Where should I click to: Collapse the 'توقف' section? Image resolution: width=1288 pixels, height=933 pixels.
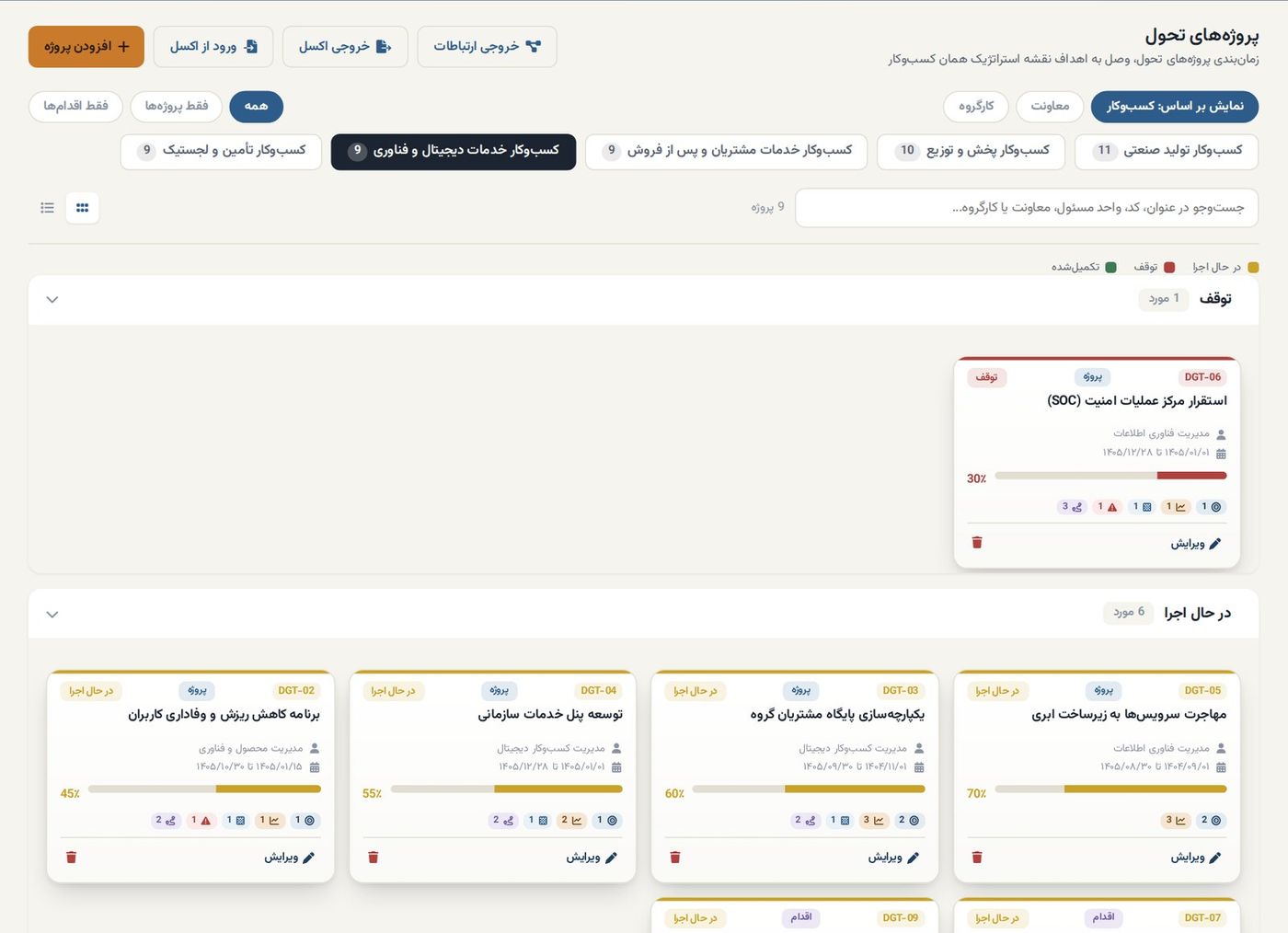pos(52,300)
